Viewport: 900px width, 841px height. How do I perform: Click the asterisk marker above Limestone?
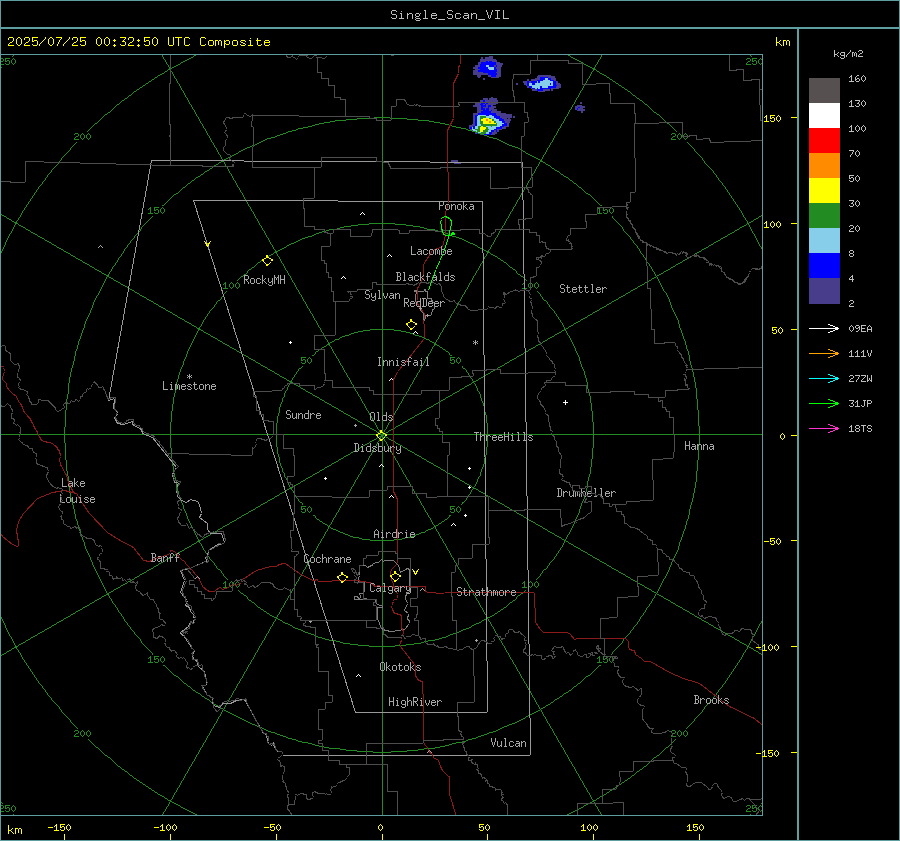189,377
